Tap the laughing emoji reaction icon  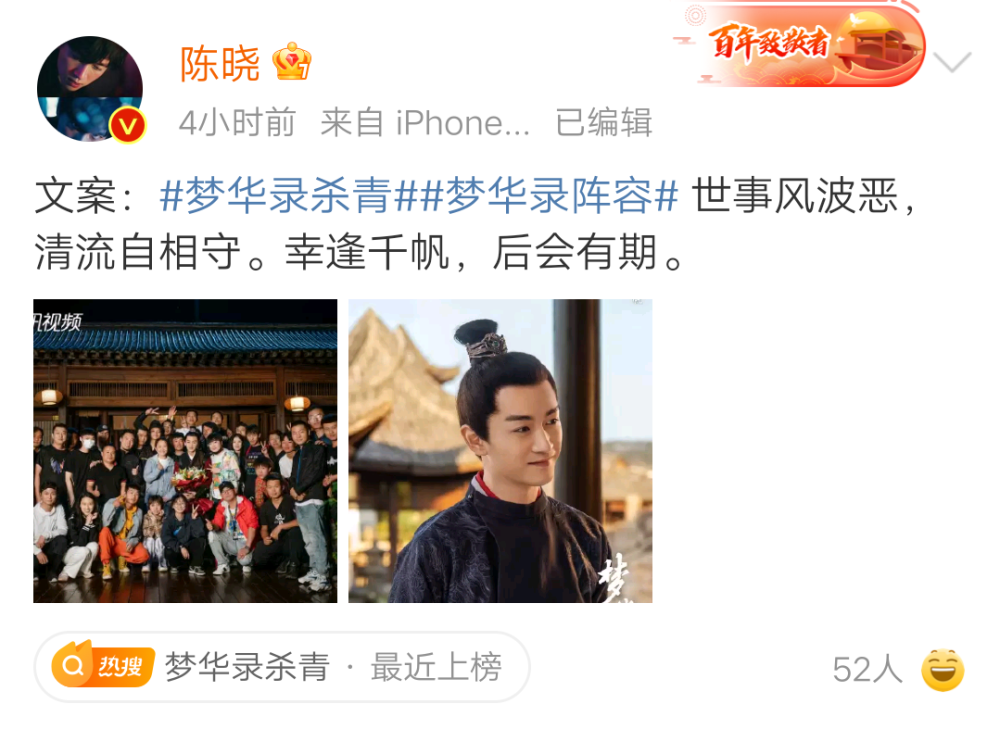[943, 670]
